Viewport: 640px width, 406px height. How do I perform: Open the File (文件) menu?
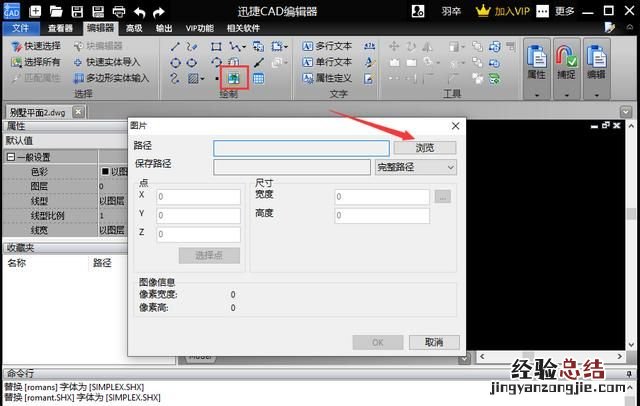pos(20,28)
